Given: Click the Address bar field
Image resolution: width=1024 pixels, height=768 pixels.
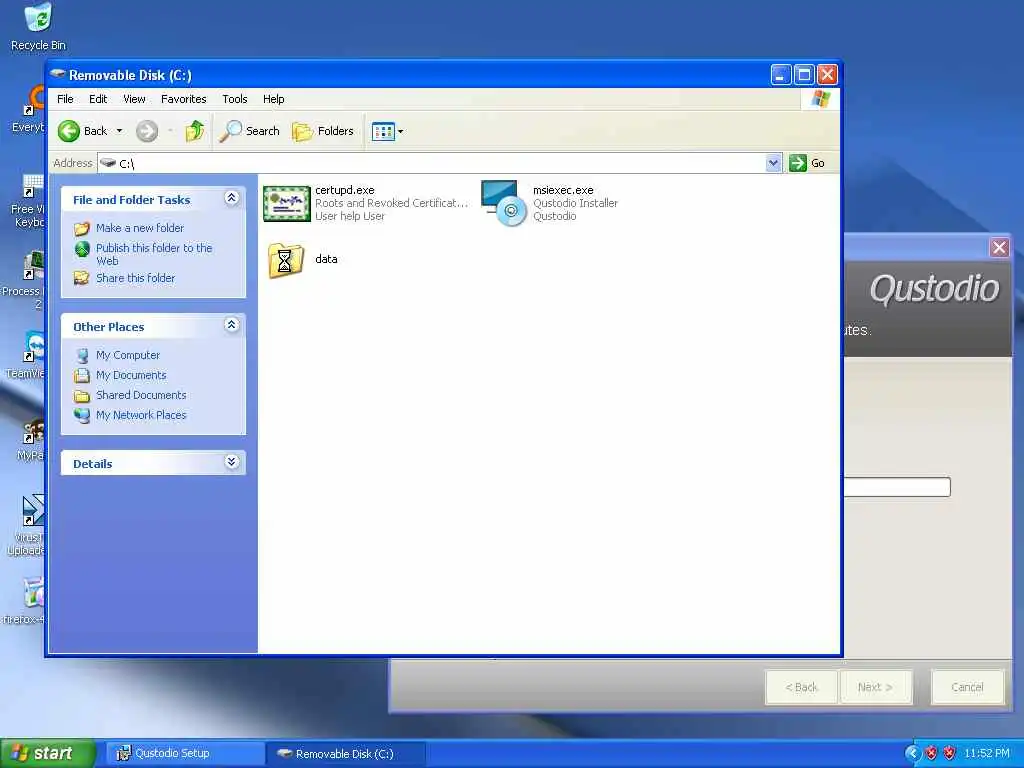Looking at the screenshot, I should (x=432, y=163).
